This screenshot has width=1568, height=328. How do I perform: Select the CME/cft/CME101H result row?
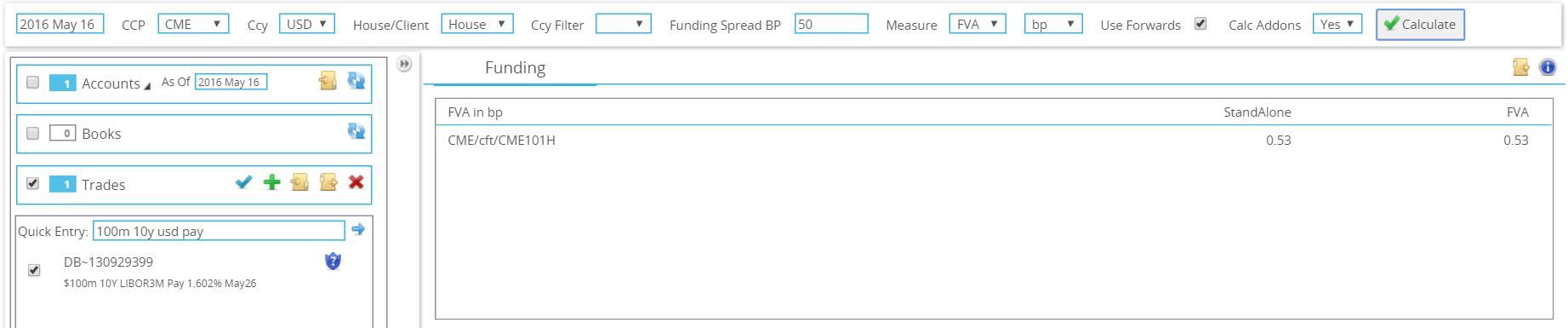(x=993, y=141)
